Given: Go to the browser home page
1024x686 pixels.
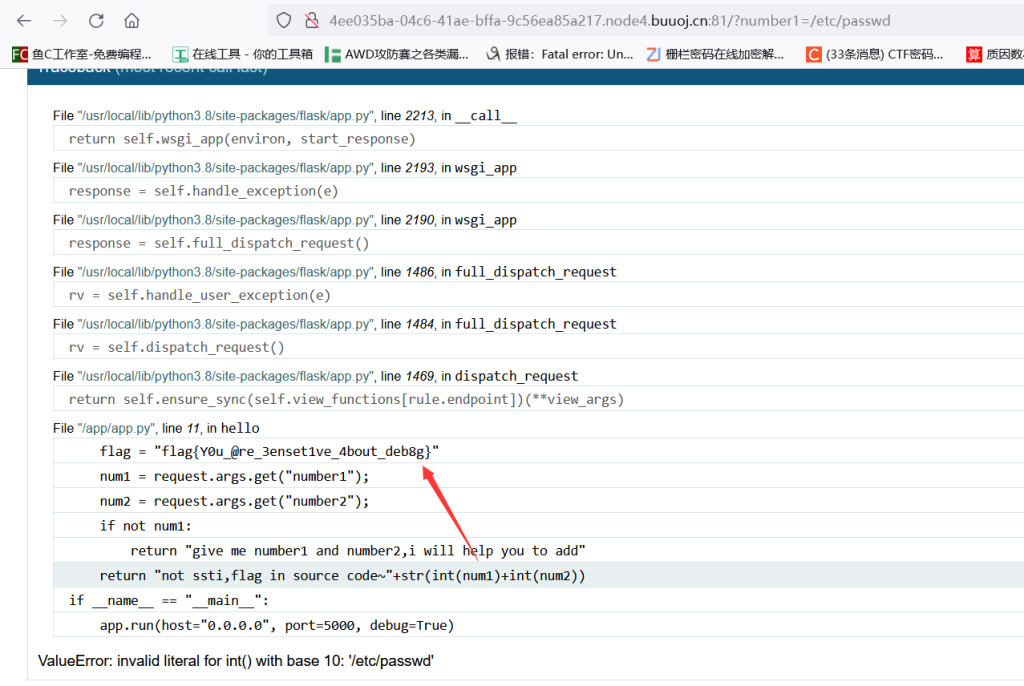Looking at the screenshot, I should click(x=132, y=20).
